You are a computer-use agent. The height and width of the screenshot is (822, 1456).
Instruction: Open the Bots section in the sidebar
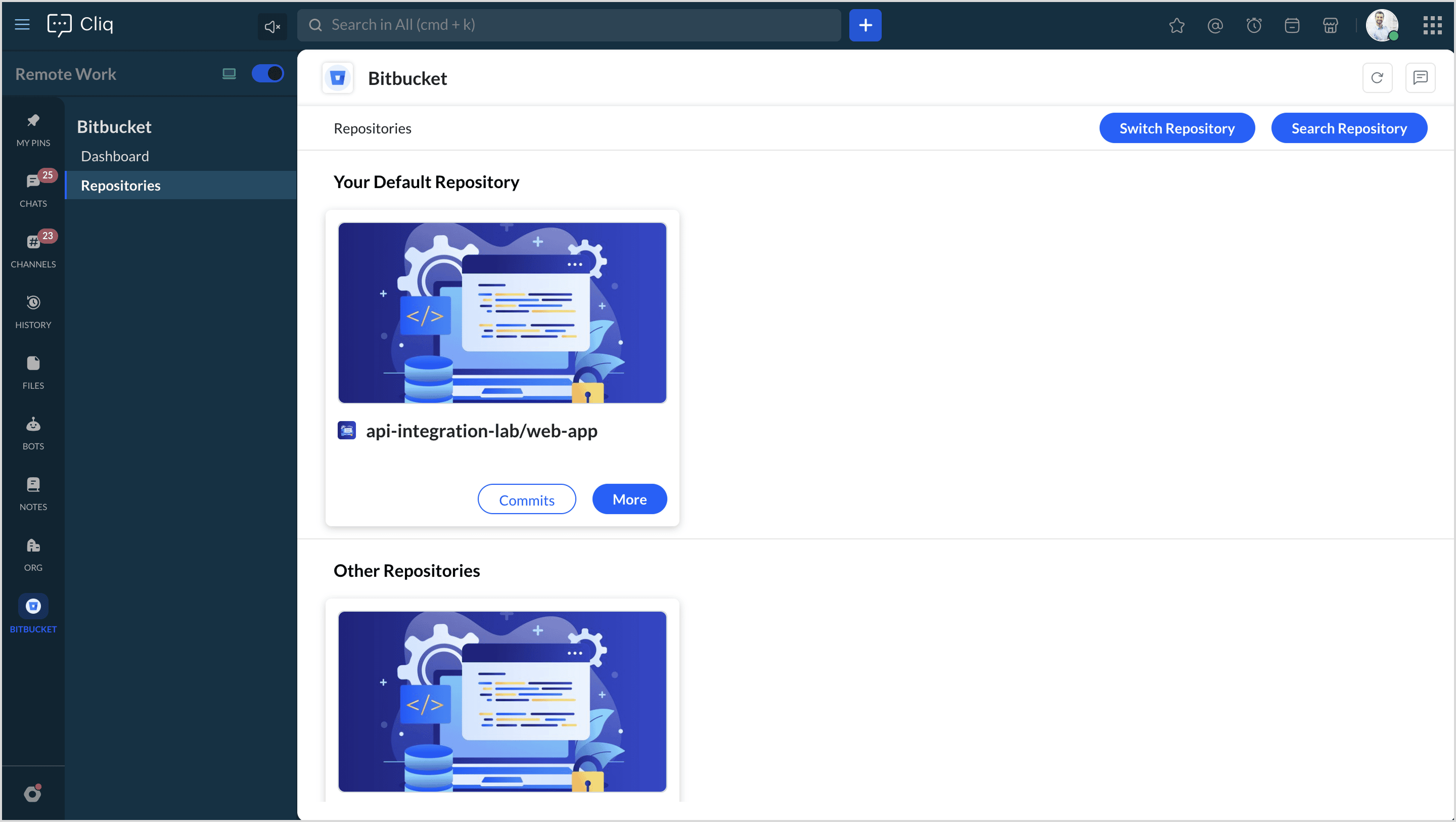(33, 432)
